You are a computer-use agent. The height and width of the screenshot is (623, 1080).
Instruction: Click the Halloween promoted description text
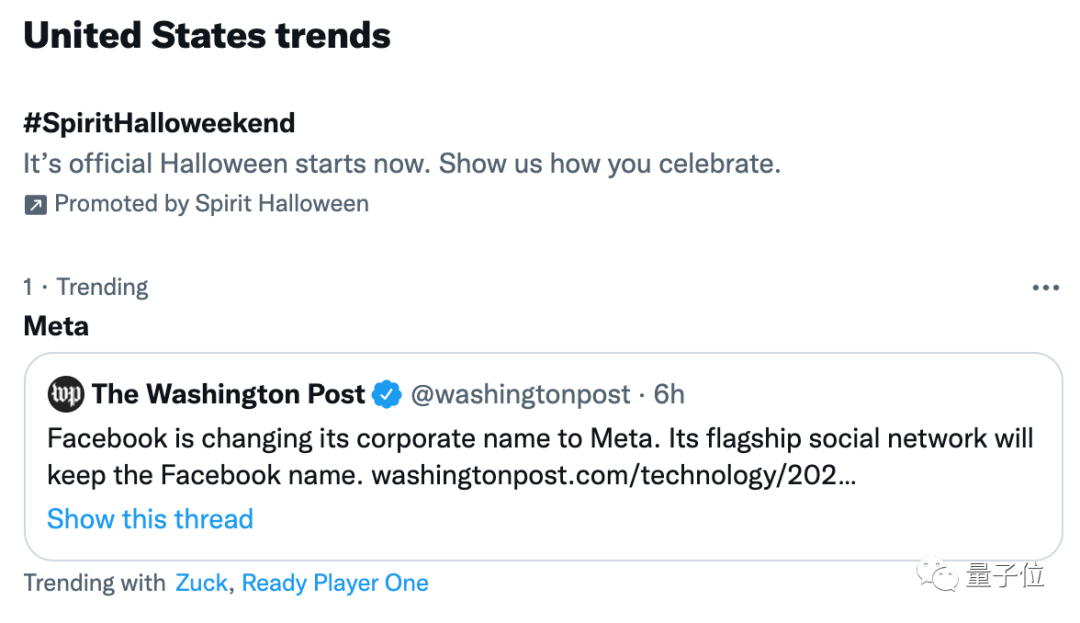tap(401, 164)
